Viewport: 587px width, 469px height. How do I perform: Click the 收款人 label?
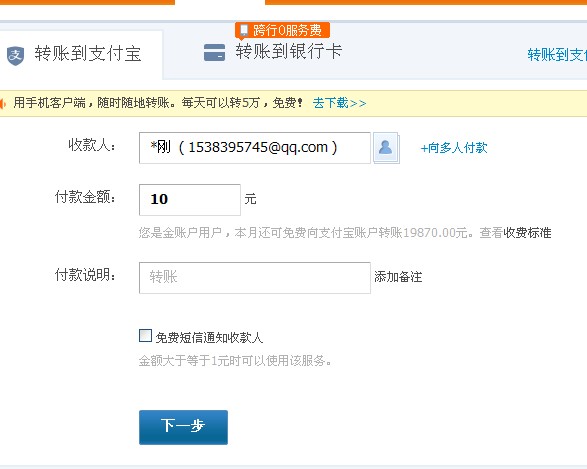tap(92, 145)
